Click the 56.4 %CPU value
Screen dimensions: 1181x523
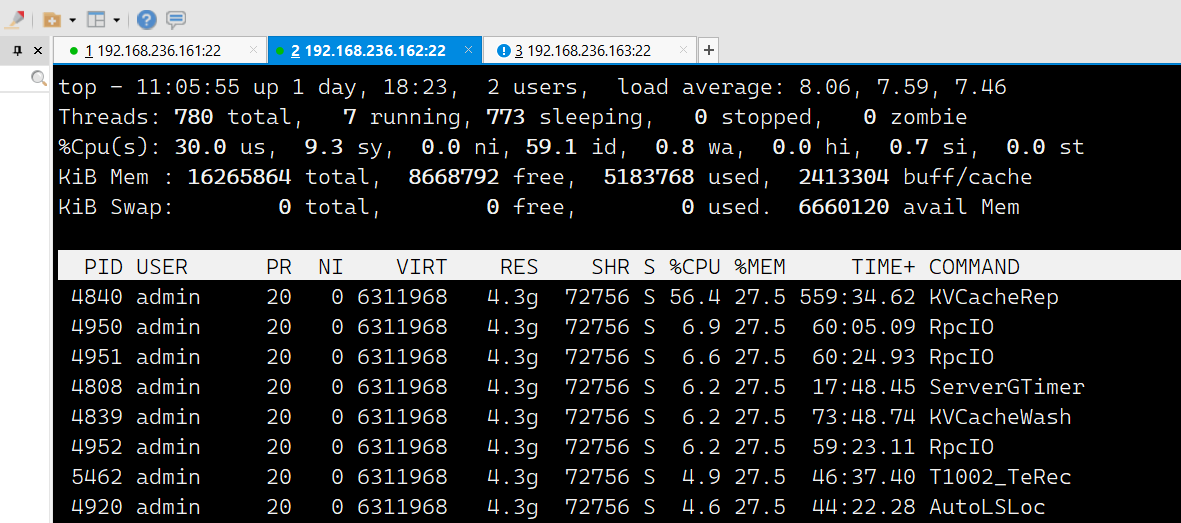point(694,297)
